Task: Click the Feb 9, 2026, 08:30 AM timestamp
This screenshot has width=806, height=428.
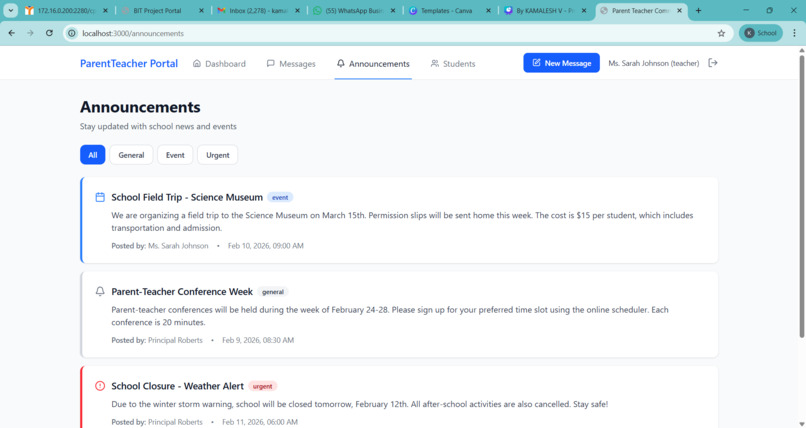Action: (x=258, y=340)
